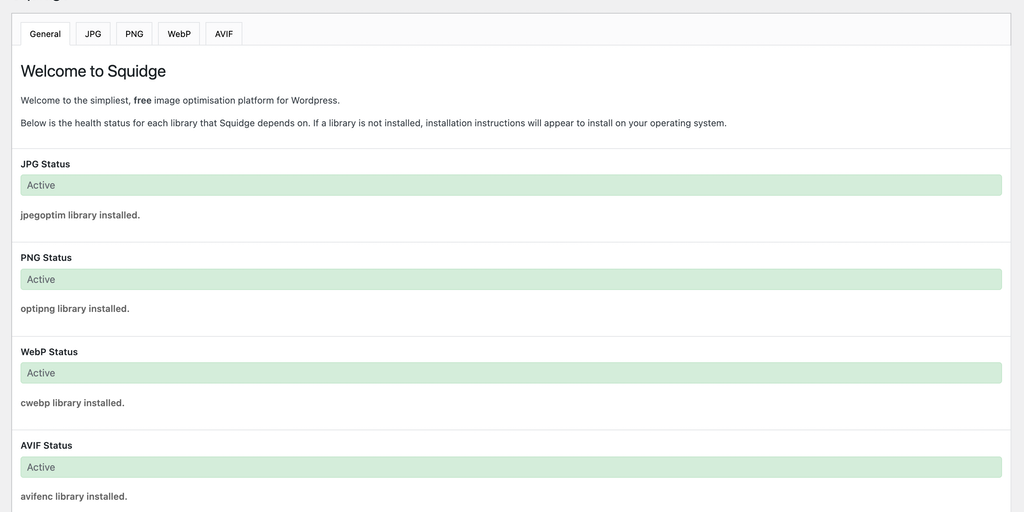The height and width of the screenshot is (512, 1024).
Task: Click the free image optimisation platform sentence
Action: 180,100
